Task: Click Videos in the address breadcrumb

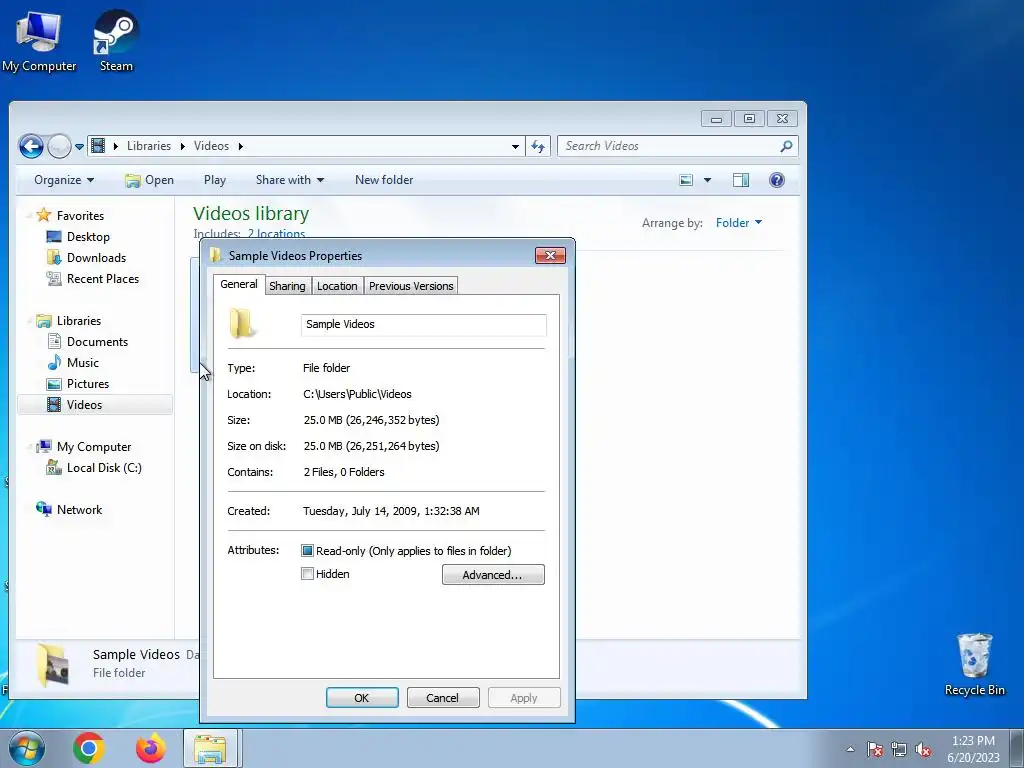Action: 211,146
